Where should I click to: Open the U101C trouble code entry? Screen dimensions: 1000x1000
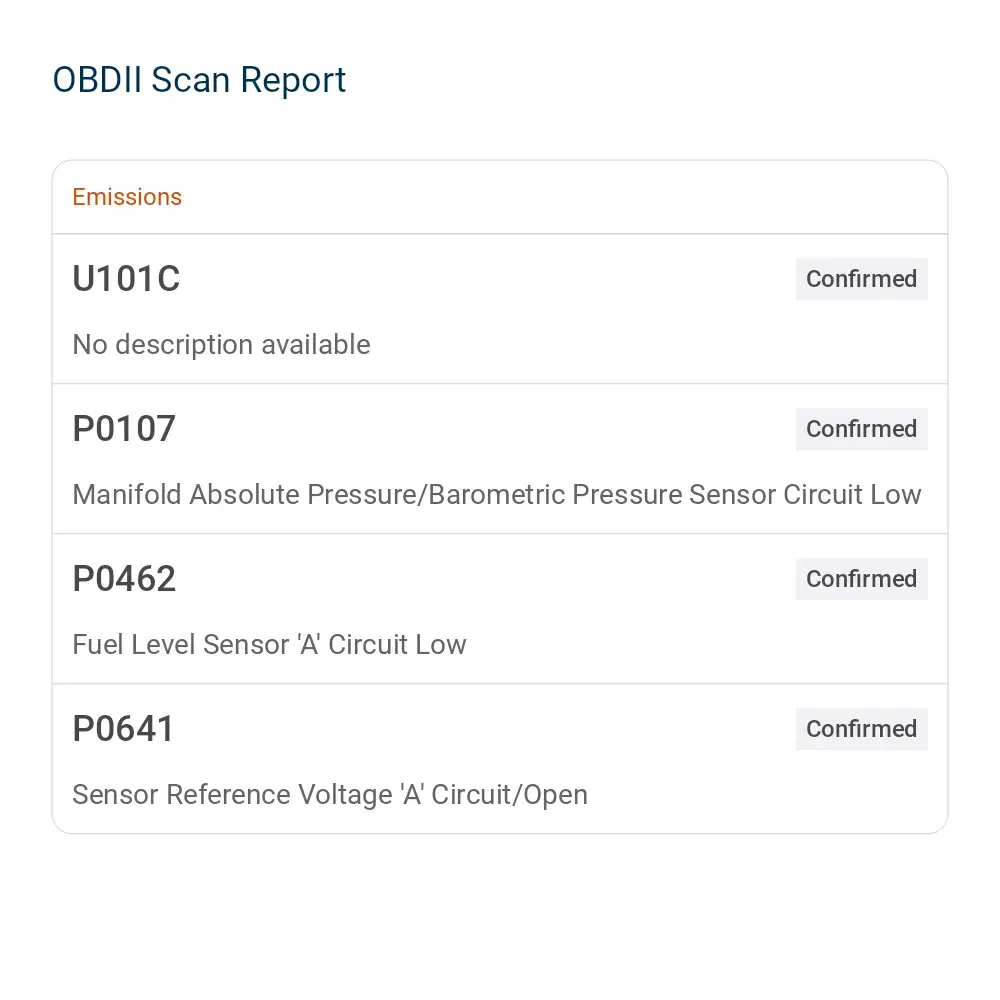coord(499,309)
